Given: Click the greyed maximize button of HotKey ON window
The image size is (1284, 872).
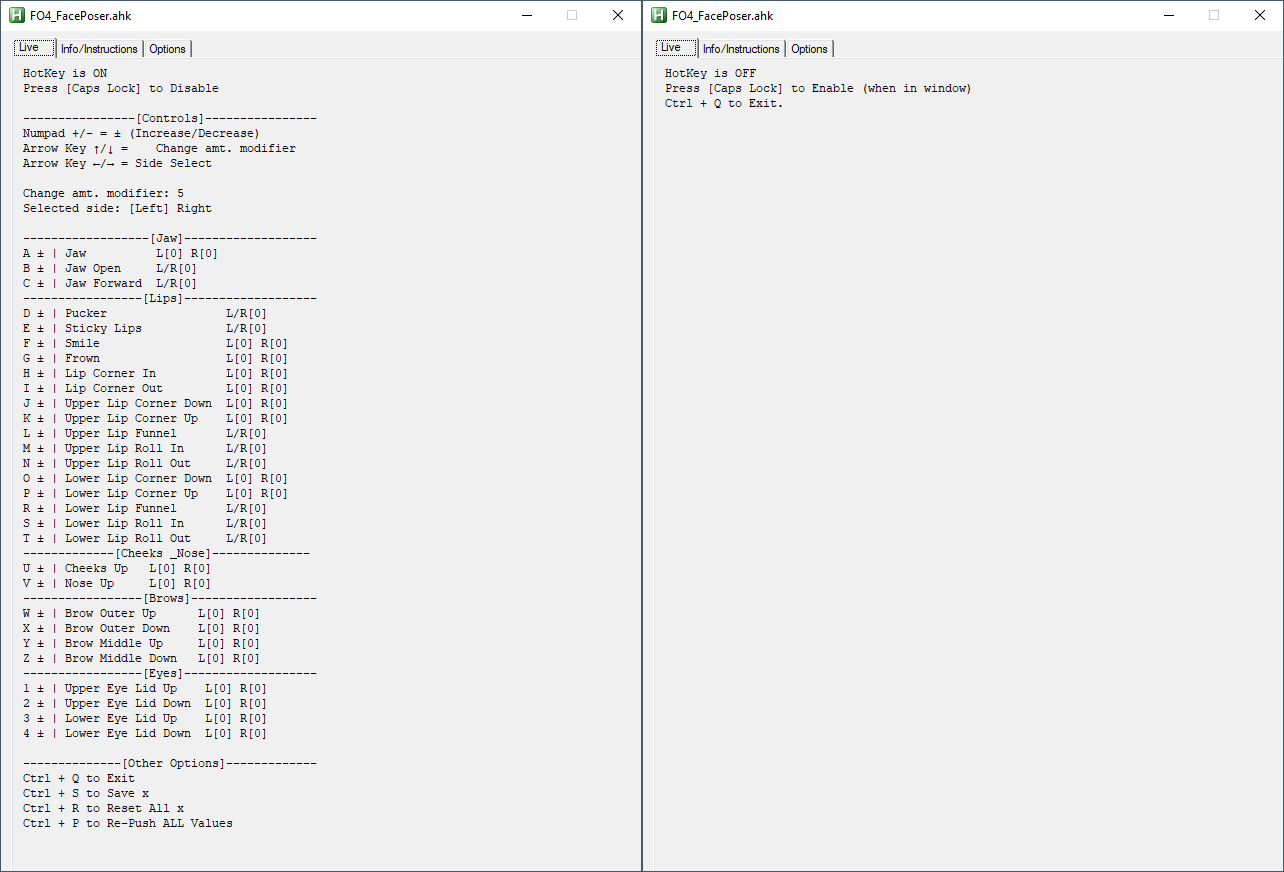Looking at the screenshot, I should point(572,15).
